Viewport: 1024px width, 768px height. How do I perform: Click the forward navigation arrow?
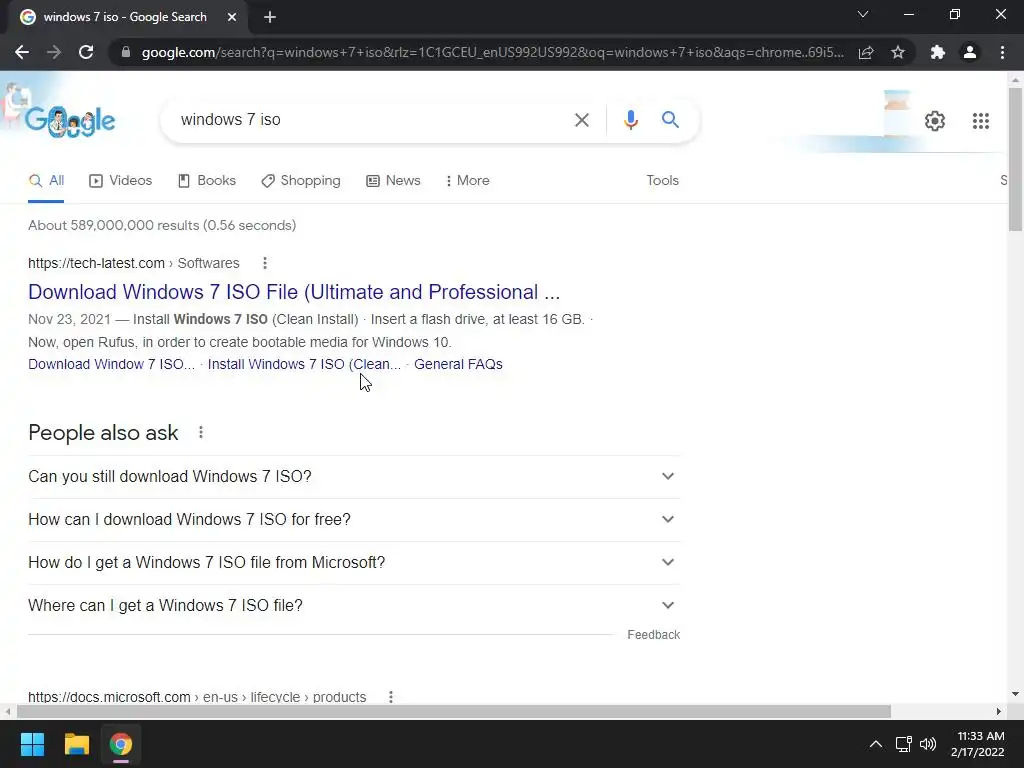tap(54, 52)
